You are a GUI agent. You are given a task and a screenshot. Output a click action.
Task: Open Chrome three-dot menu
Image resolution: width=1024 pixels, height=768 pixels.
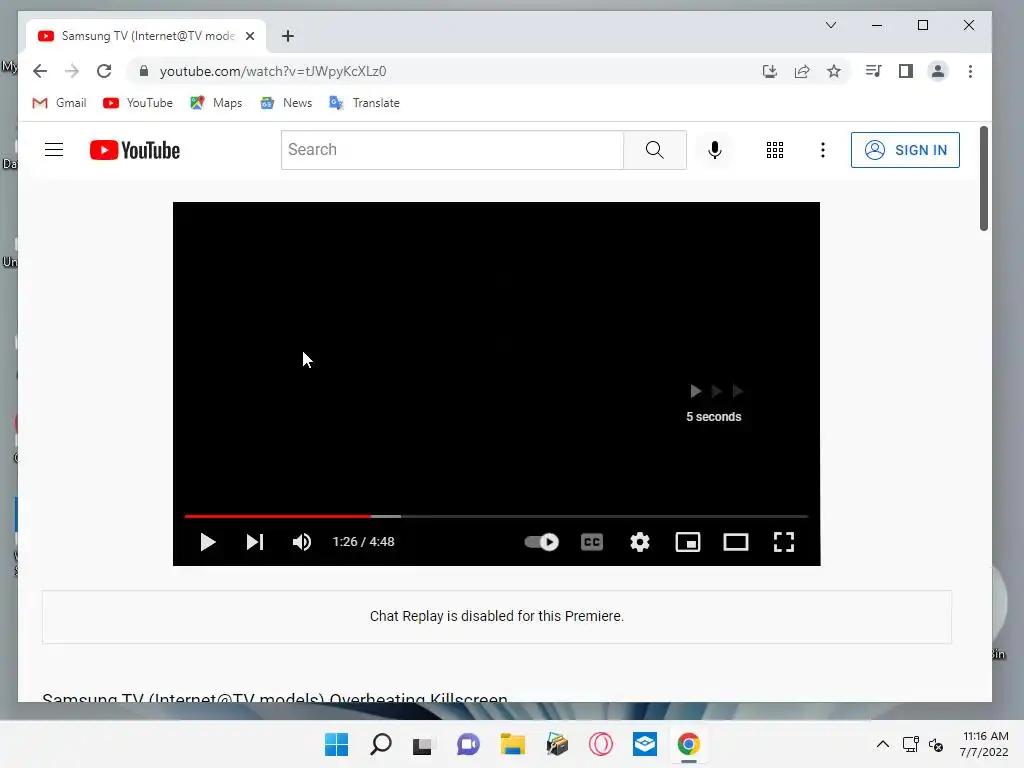[970, 71]
